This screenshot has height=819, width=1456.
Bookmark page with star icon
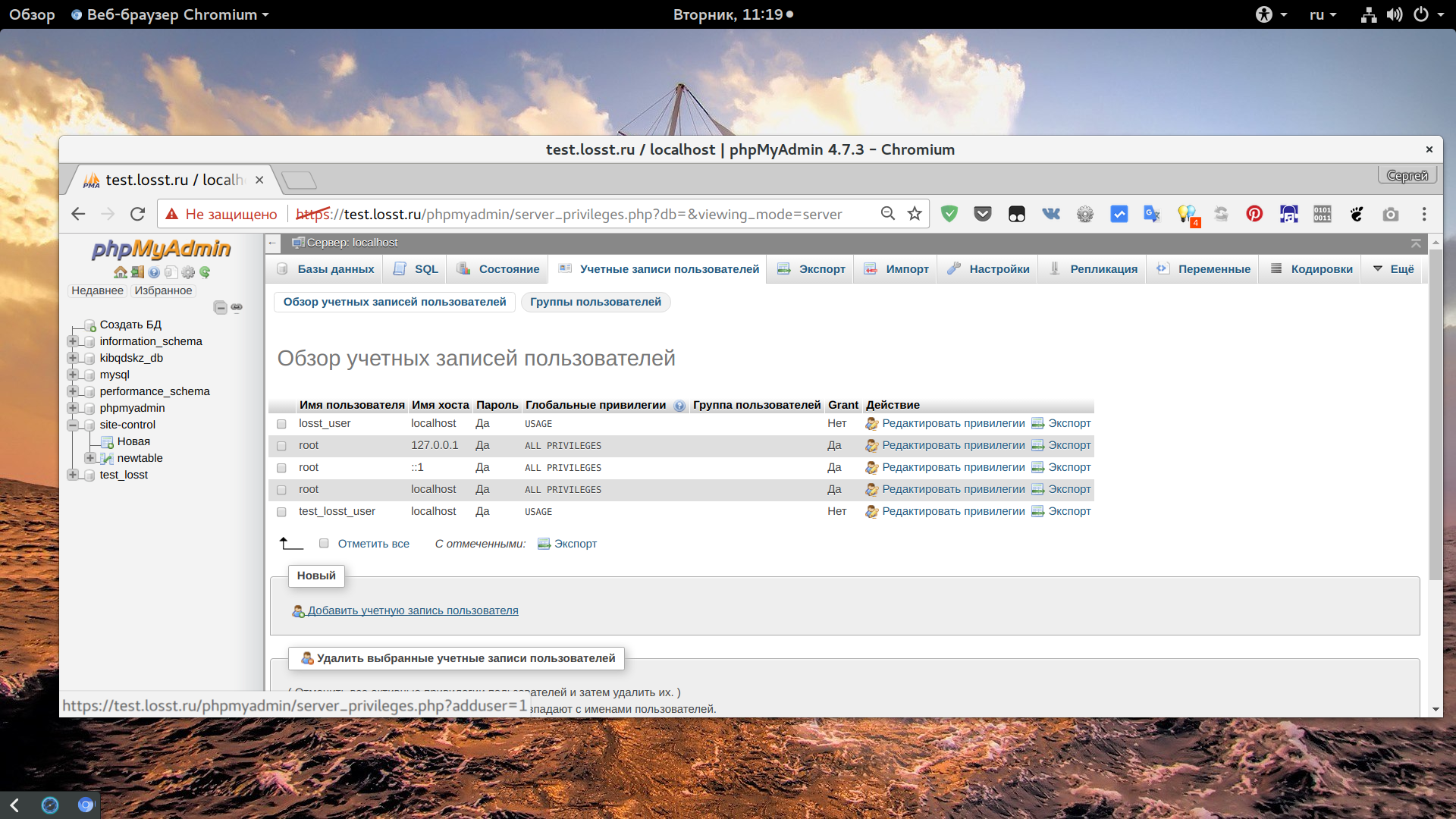(915, 214)
